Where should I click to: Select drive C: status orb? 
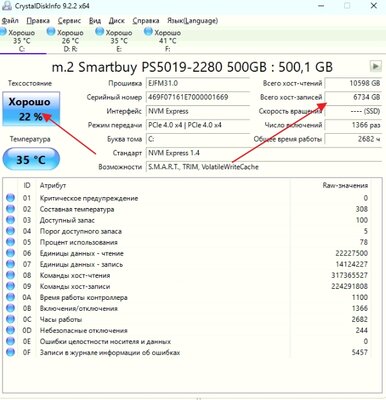pyautogui.click(x=3, y=32)
